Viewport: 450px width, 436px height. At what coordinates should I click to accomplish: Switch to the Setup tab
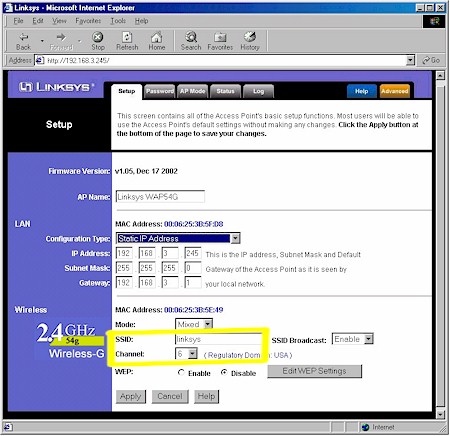coord(127,91)
